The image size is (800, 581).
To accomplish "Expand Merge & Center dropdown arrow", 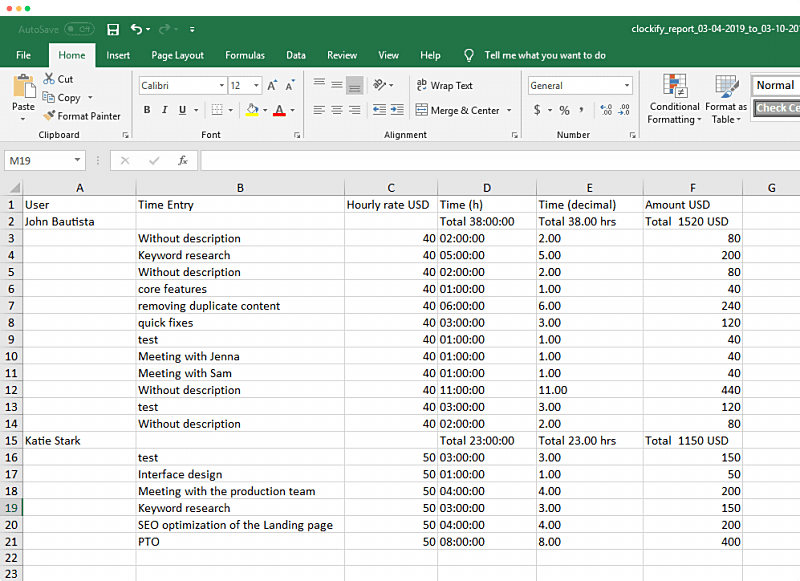I will click(509, 110).
